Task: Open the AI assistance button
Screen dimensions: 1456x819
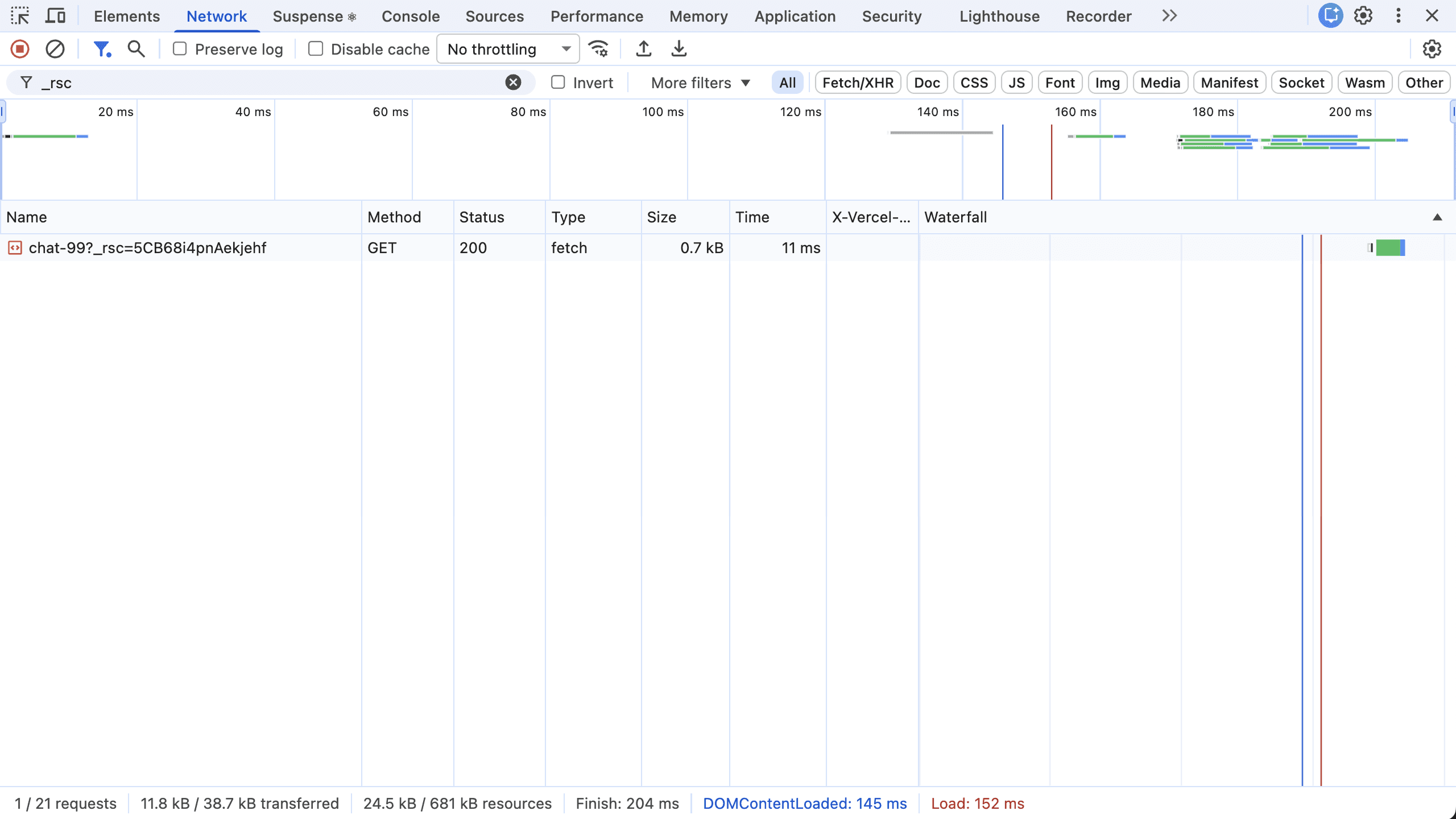Action: 1330,16
